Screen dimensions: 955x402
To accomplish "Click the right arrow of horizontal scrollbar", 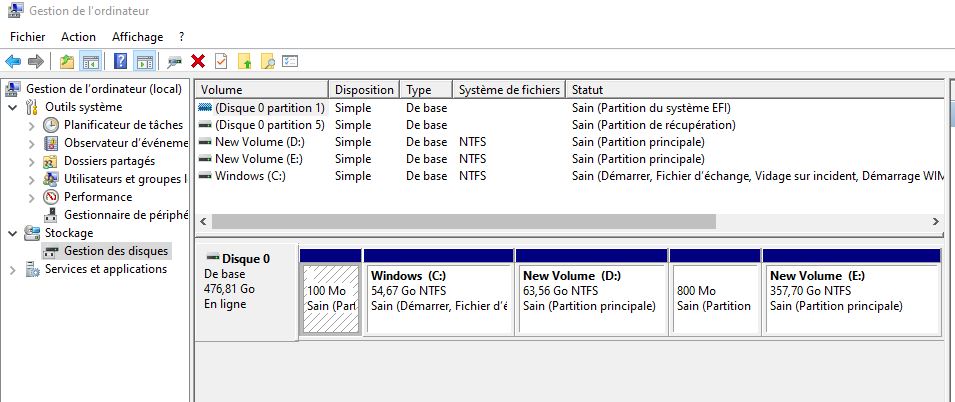I will point(937,222).
